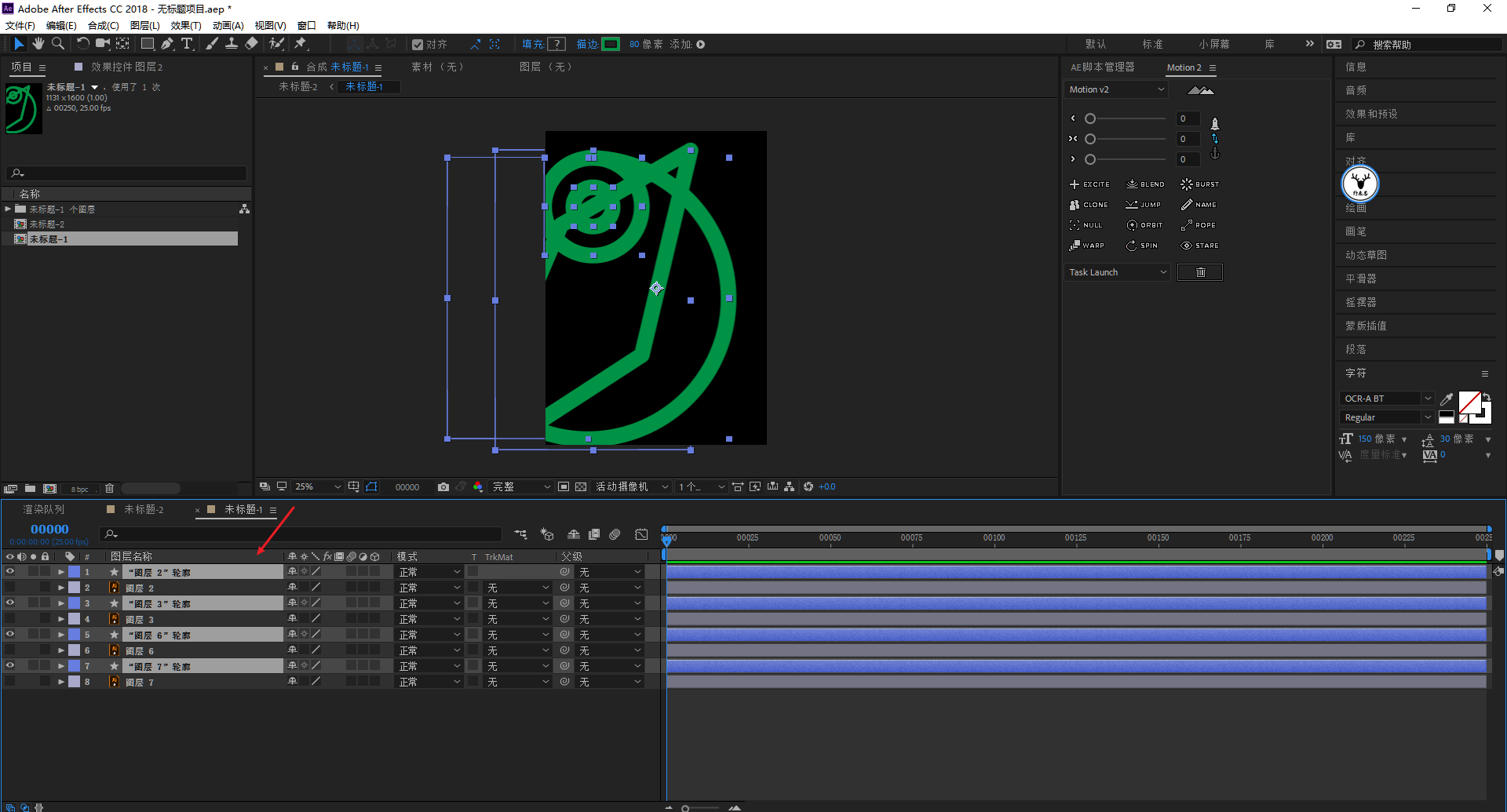
Task: Choose the Zoom magnifier tool
Action: (57, 44)
